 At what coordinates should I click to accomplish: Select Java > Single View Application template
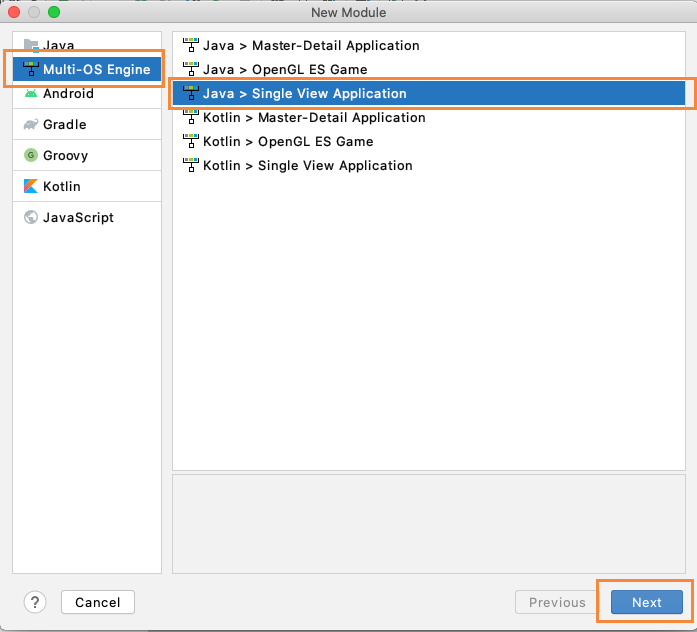click(429, 93)
